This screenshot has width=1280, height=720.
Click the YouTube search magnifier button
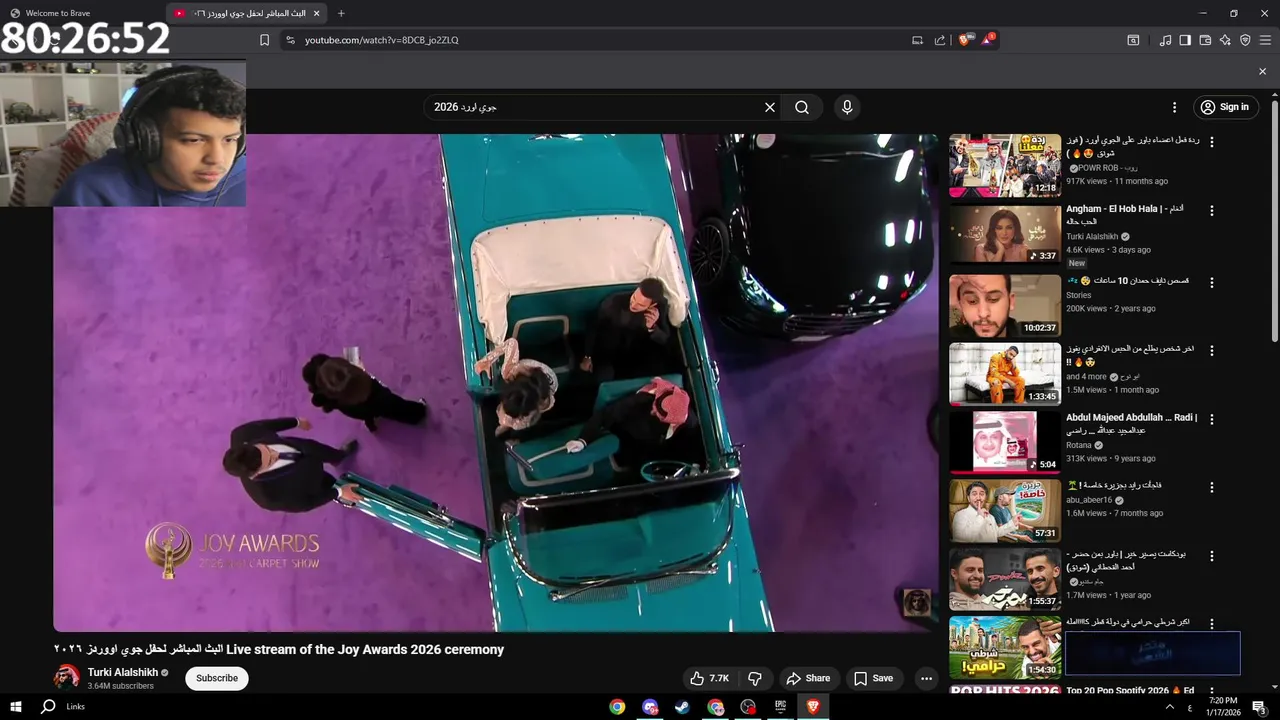(x=802, y=107)
